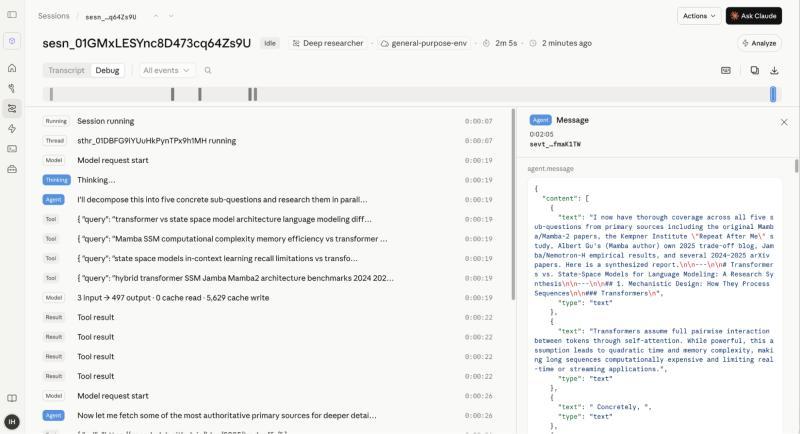
Task: Click the blue timeline marker at end
Action: tap(773, 94)
